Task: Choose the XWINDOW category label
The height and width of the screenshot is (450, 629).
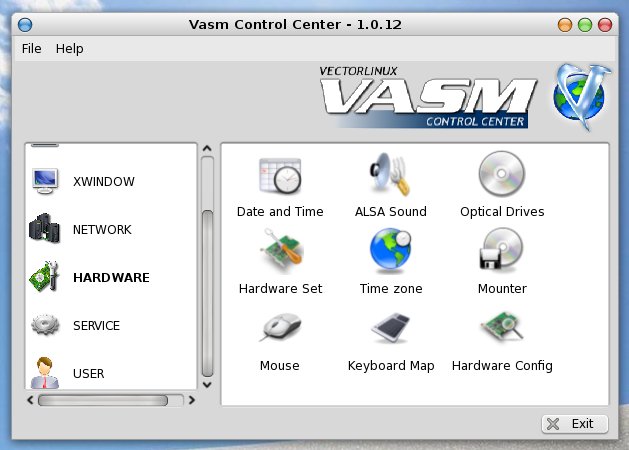Action: click(x=103, y=182)
